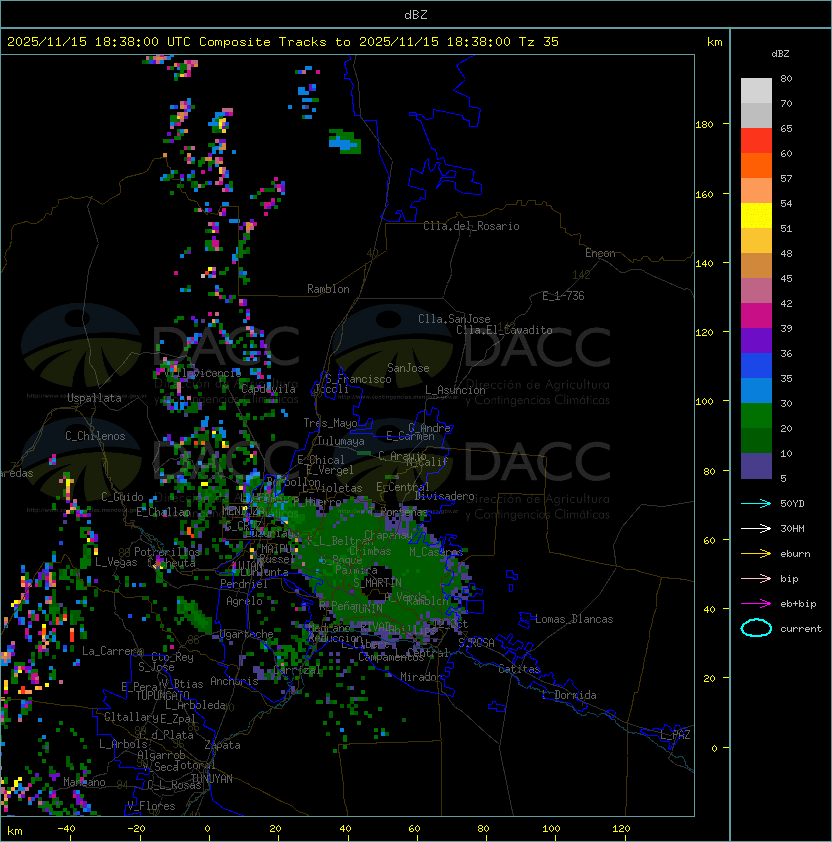The image size is (832, 842).
Task: Select the light gray 70-80 dBZ swatch
Action: (x=756, y=90)
